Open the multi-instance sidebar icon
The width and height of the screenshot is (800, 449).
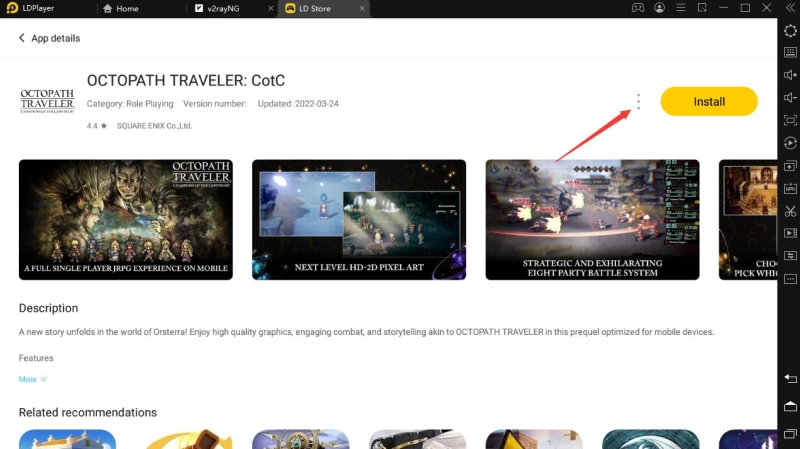click(790, 166)
